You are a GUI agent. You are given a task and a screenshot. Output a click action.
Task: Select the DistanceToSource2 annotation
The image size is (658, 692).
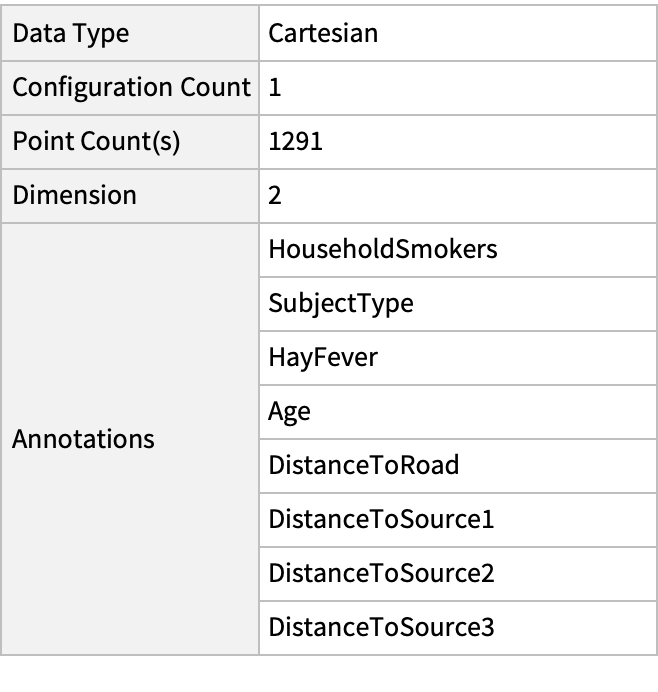(x=381, y=573)
